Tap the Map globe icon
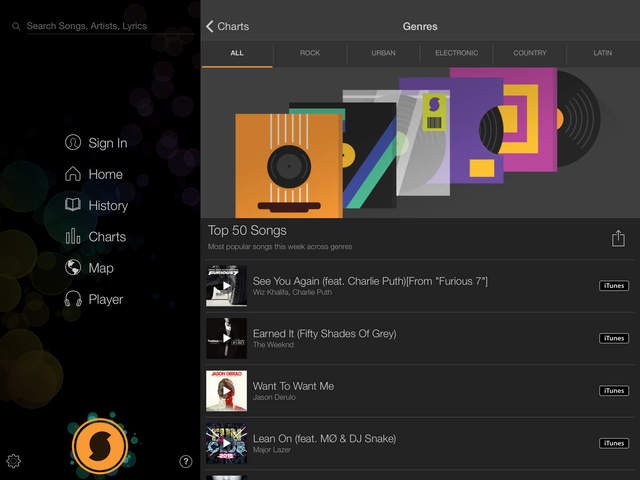 pos(73,267)
